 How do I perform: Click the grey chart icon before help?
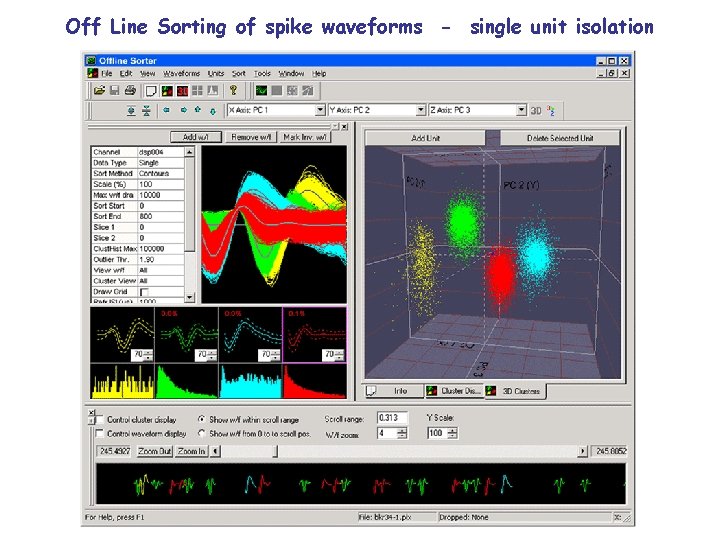[213, 91]
